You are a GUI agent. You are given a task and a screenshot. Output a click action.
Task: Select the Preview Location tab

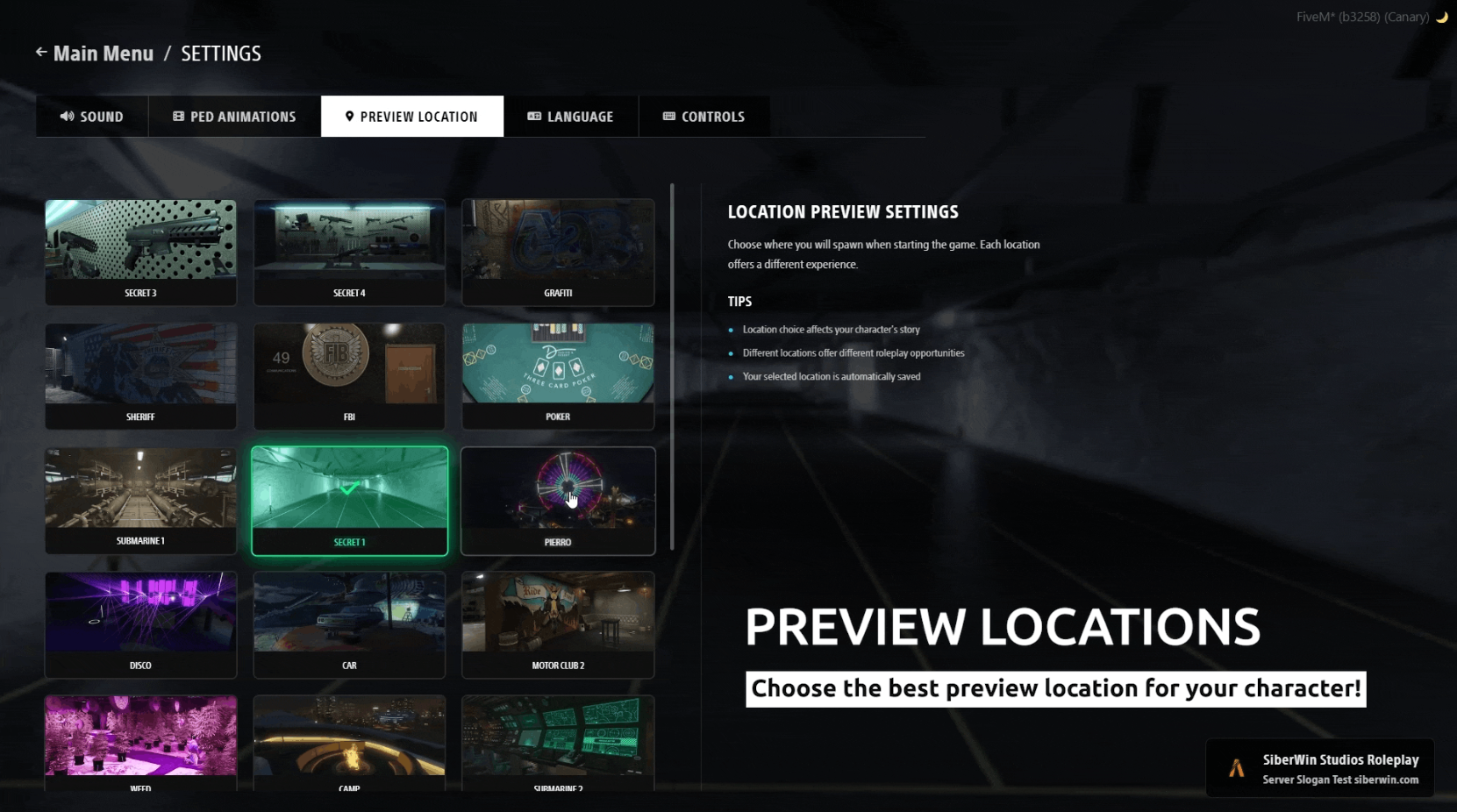[x=412, y=117]
